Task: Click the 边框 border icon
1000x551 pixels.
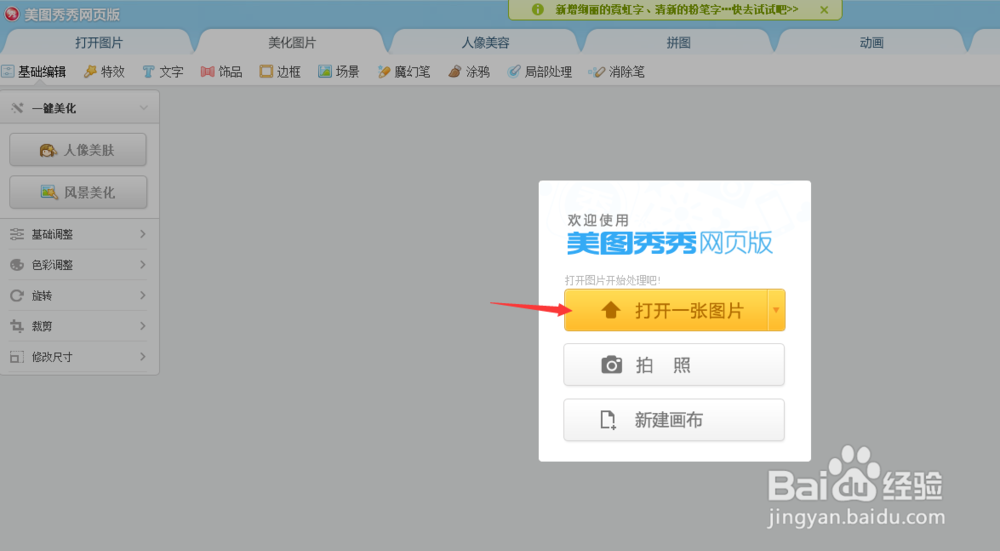Action: 266,71
